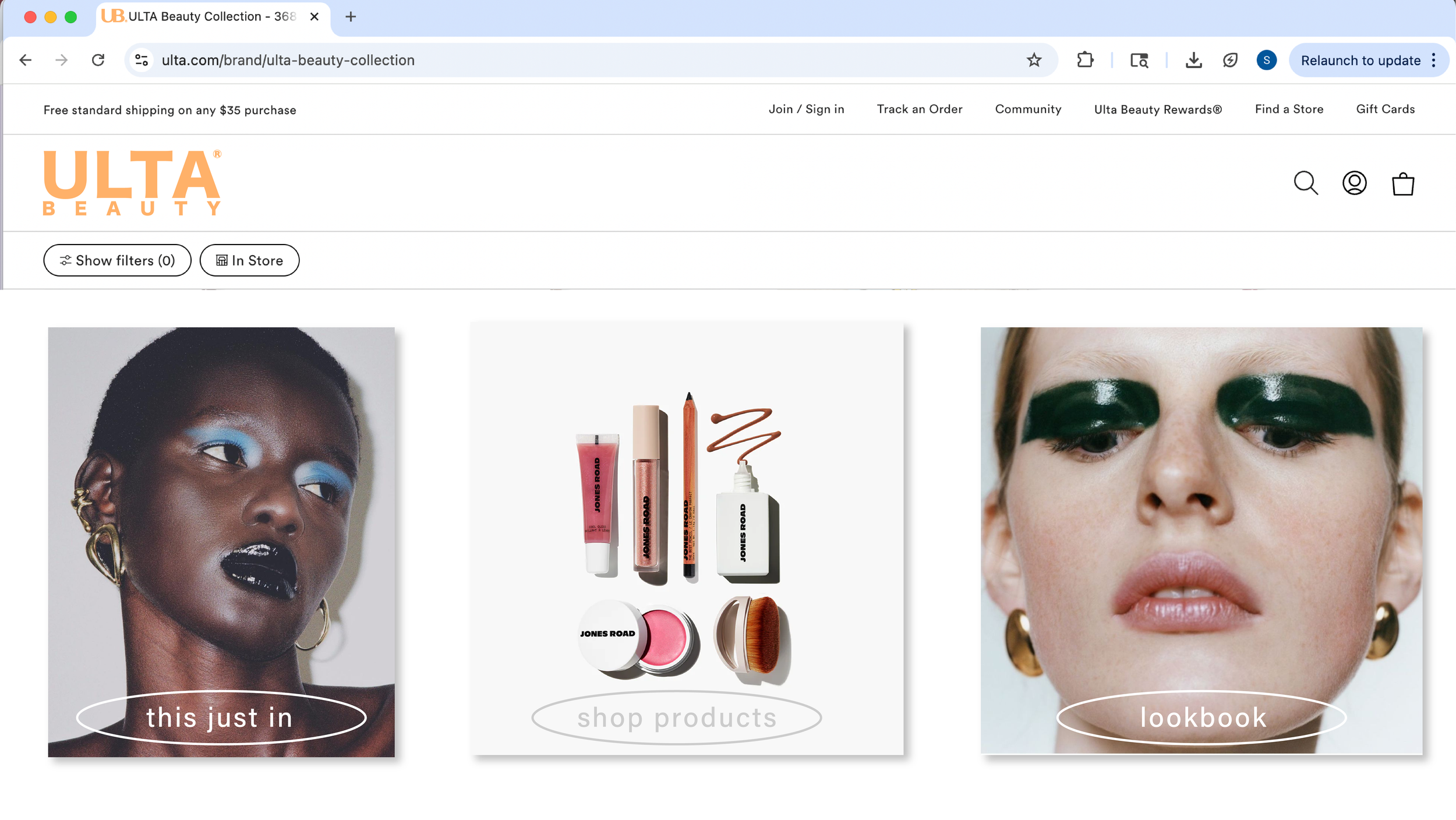This screenshot has height=820, width=1456.
Task: Expand Show filters (0) button
Action: tap(117, 260)
